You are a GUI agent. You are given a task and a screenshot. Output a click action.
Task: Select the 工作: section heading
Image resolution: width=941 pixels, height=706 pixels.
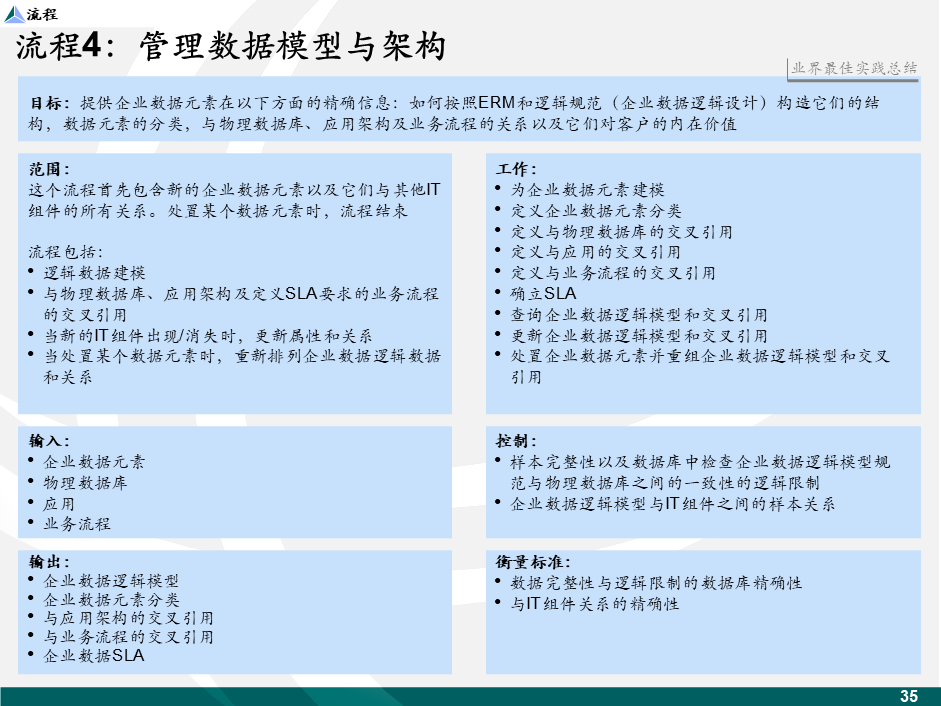click(x=516, y=169)
